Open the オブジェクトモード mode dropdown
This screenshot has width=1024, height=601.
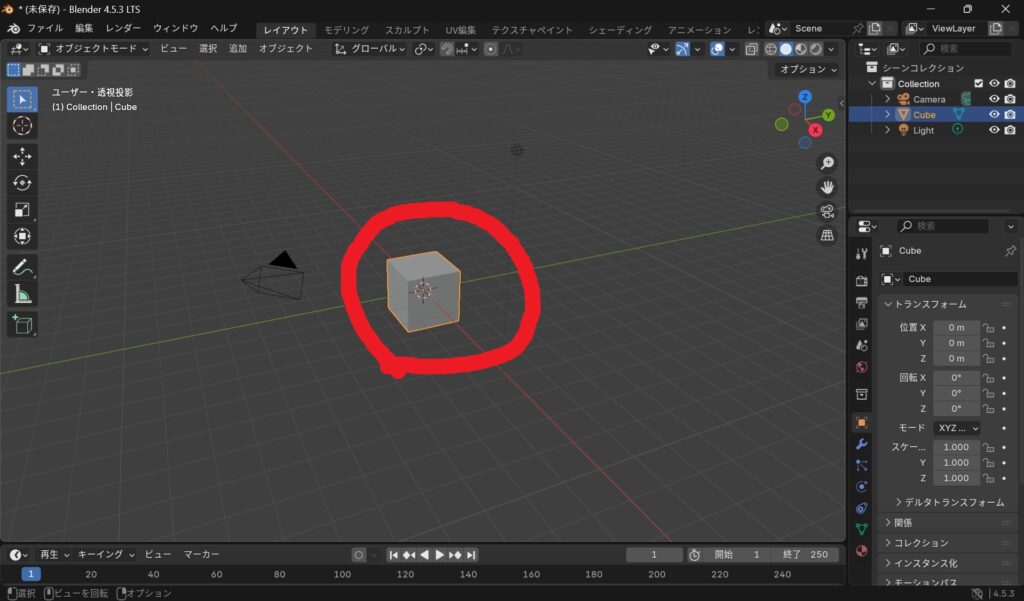pos(94,48)
